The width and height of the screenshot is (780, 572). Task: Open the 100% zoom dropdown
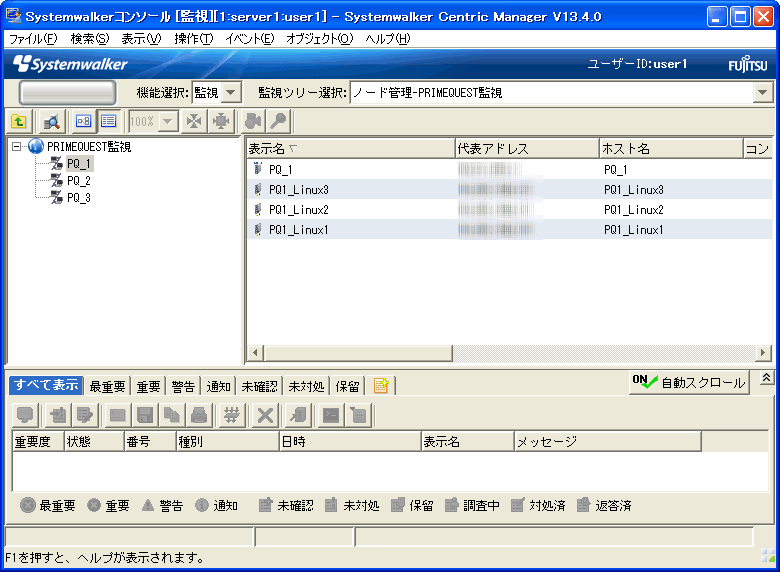coord(169,121)
